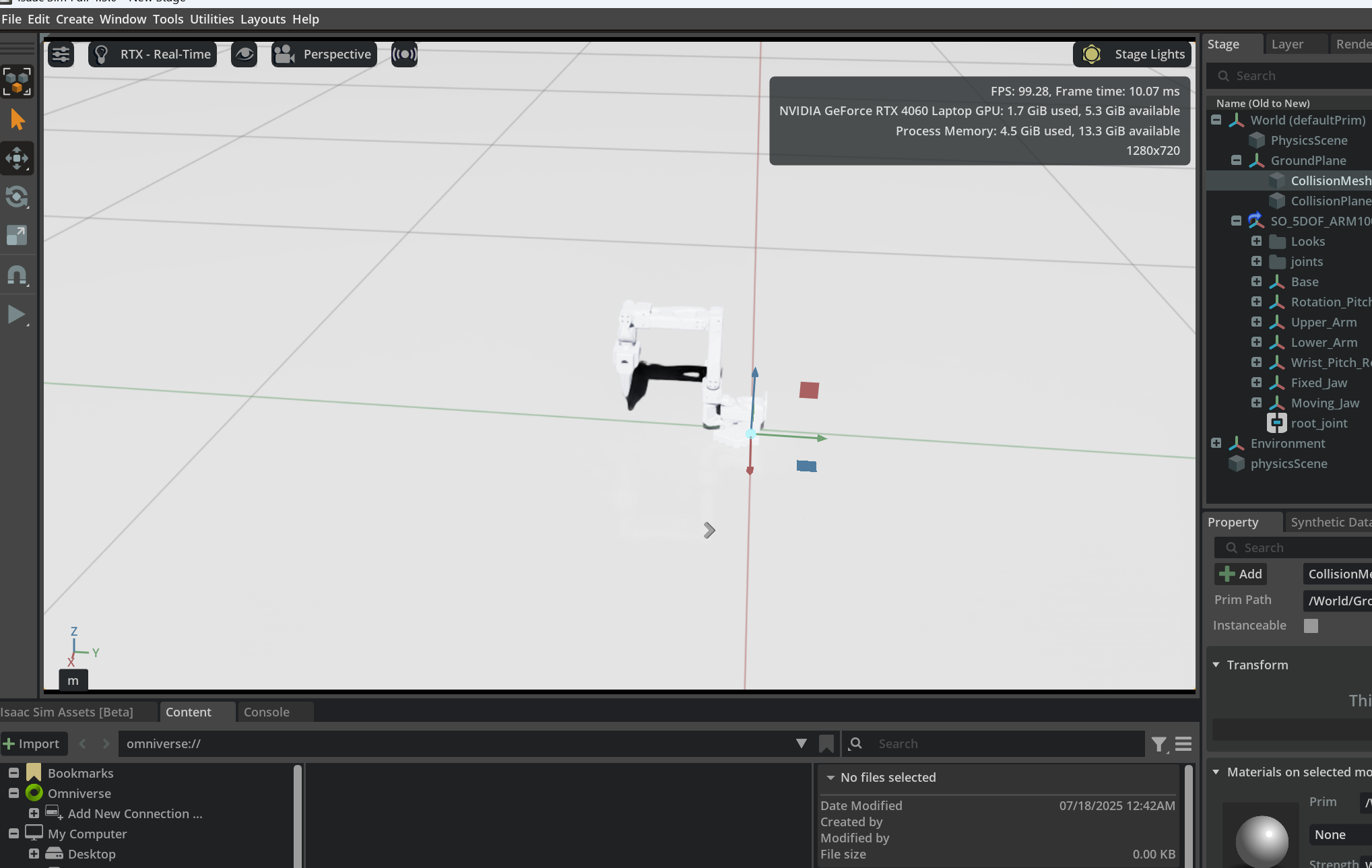This screenshot has height=868, width=1372.
Task: Select the Lower_Arm prim row
Action: coord(1288,342)
